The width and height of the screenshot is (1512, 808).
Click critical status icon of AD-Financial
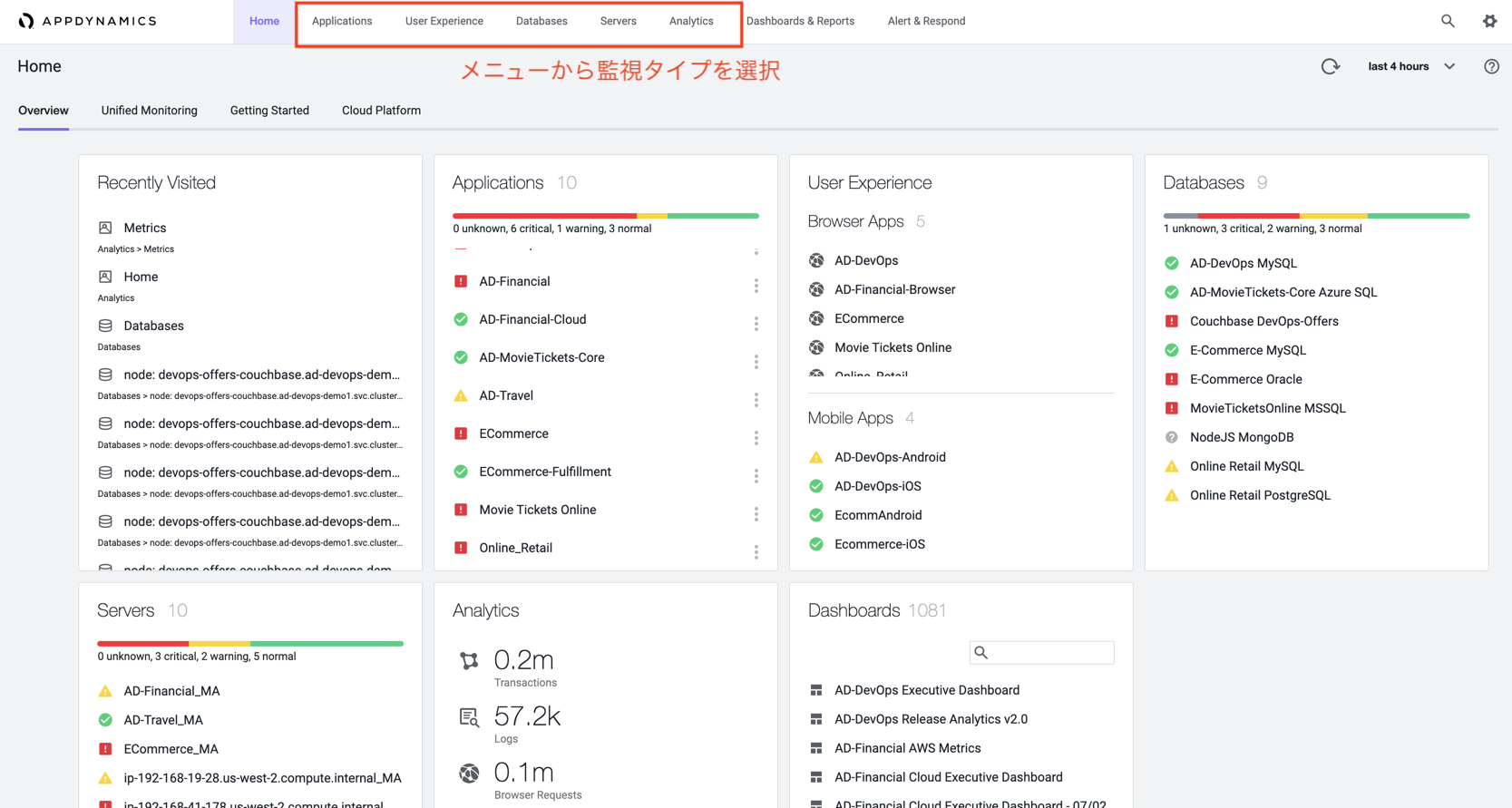(461, 281)
